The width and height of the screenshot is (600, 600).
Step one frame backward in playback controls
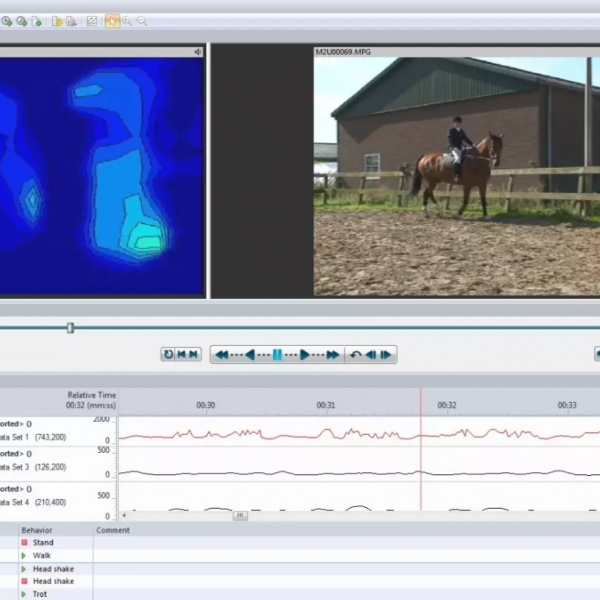tap(370, 354)
